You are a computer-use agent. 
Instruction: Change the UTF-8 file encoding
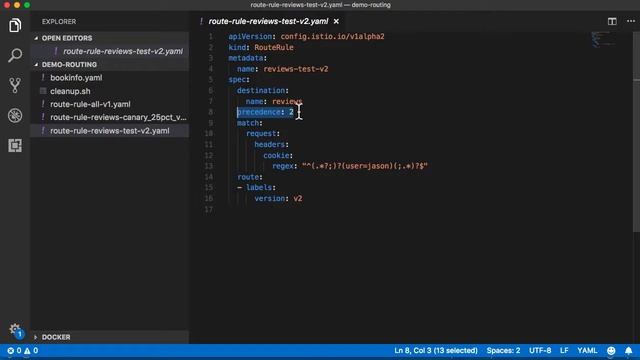(540, 351)
